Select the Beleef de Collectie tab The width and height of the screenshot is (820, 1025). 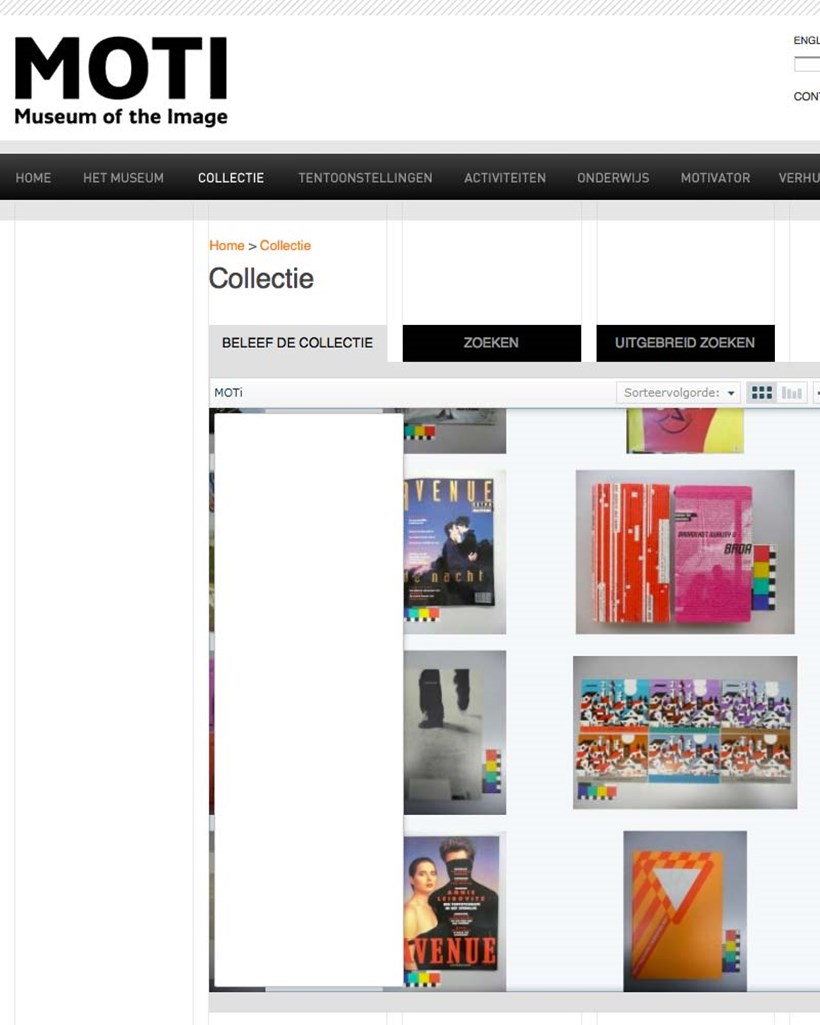pyautogui.click(x=298, y=343)
